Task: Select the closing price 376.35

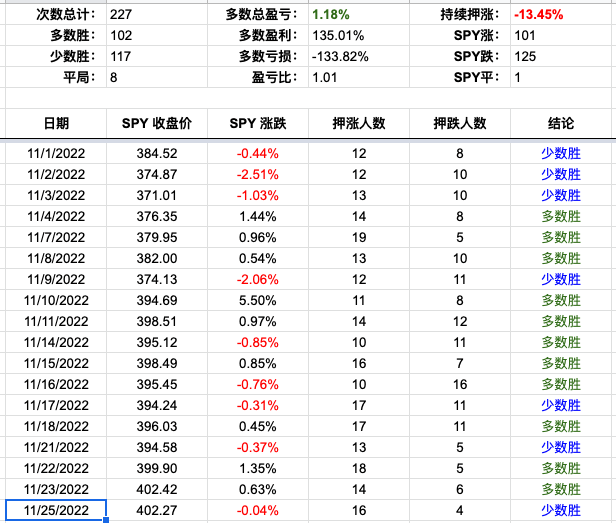Action: coord(157,217)
